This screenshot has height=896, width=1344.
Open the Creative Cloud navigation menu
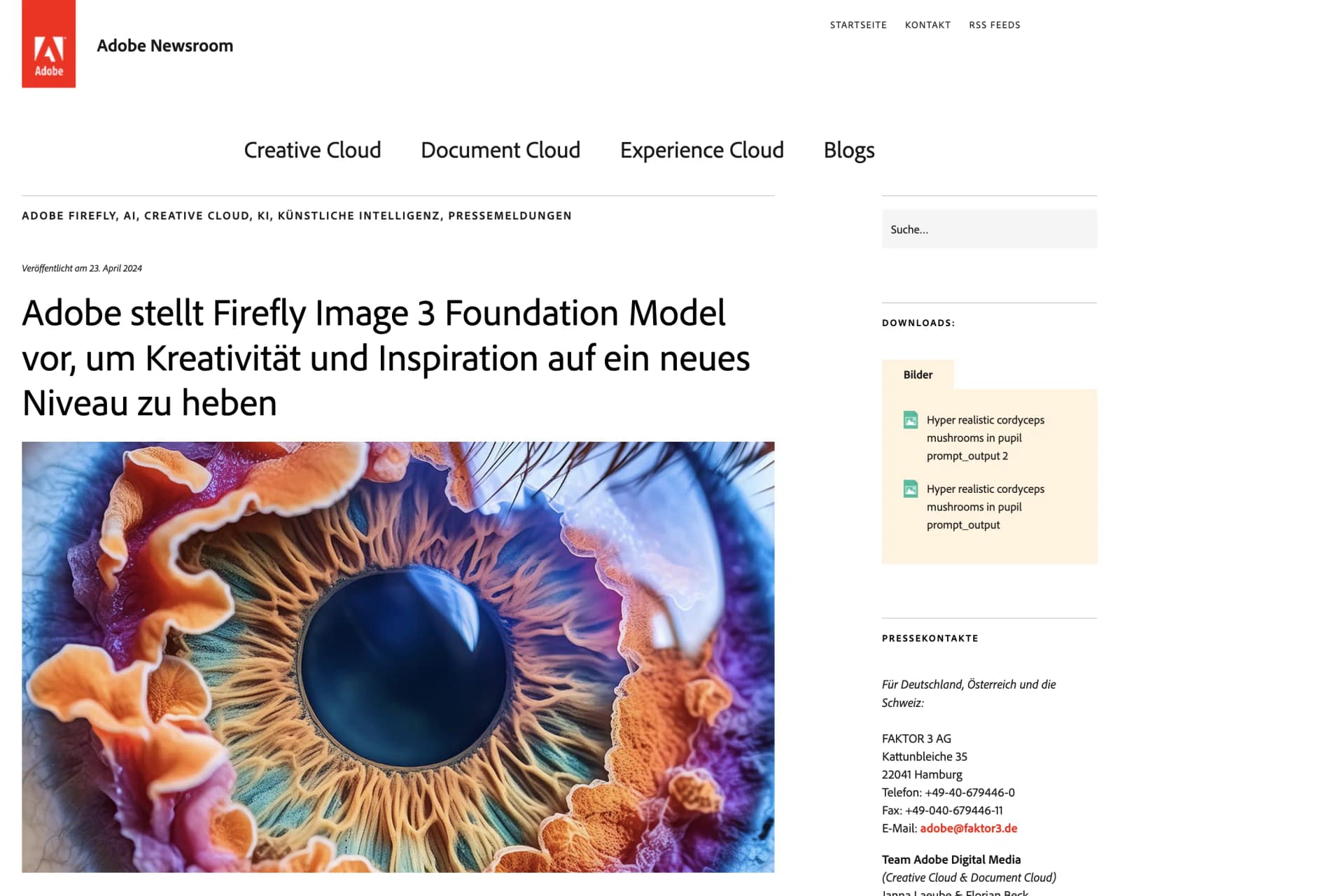click(x=312, y=150)
